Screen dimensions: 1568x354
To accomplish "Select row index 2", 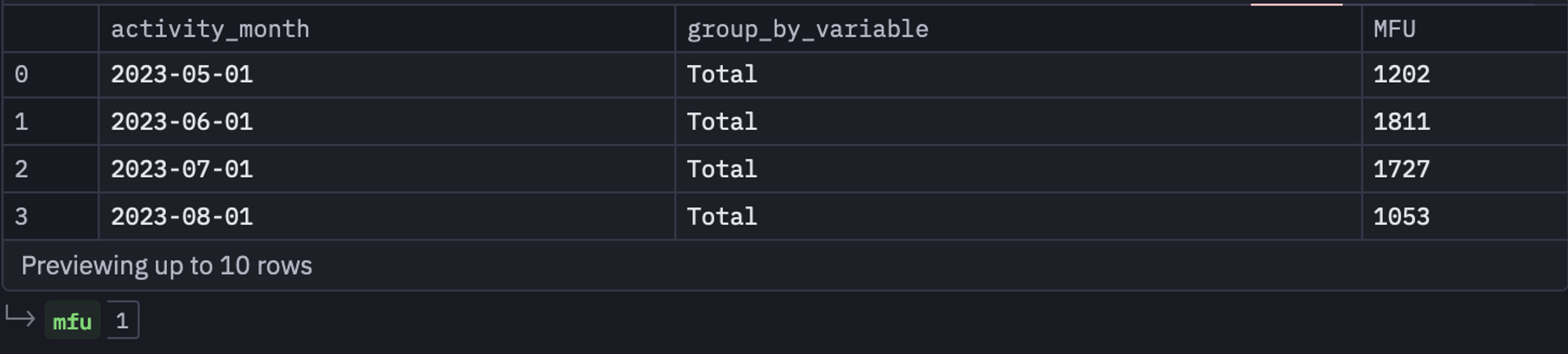I will 50,169.
